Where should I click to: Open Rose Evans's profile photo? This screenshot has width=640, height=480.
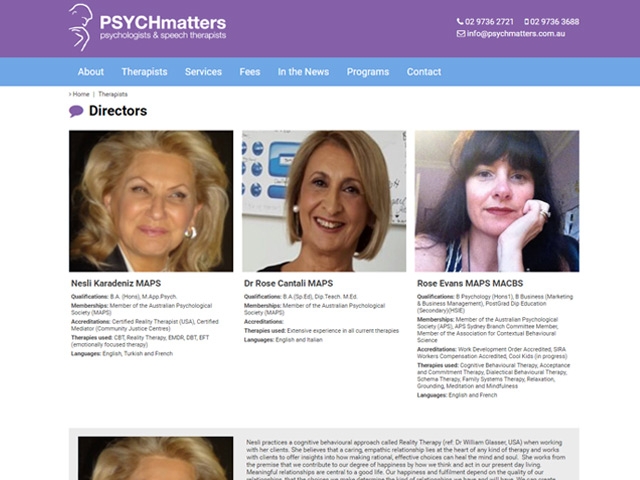(x=497, y=201)
